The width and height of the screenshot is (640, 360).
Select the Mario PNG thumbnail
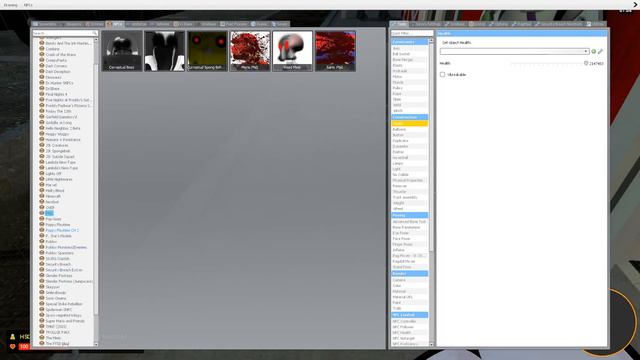(250, 51)
